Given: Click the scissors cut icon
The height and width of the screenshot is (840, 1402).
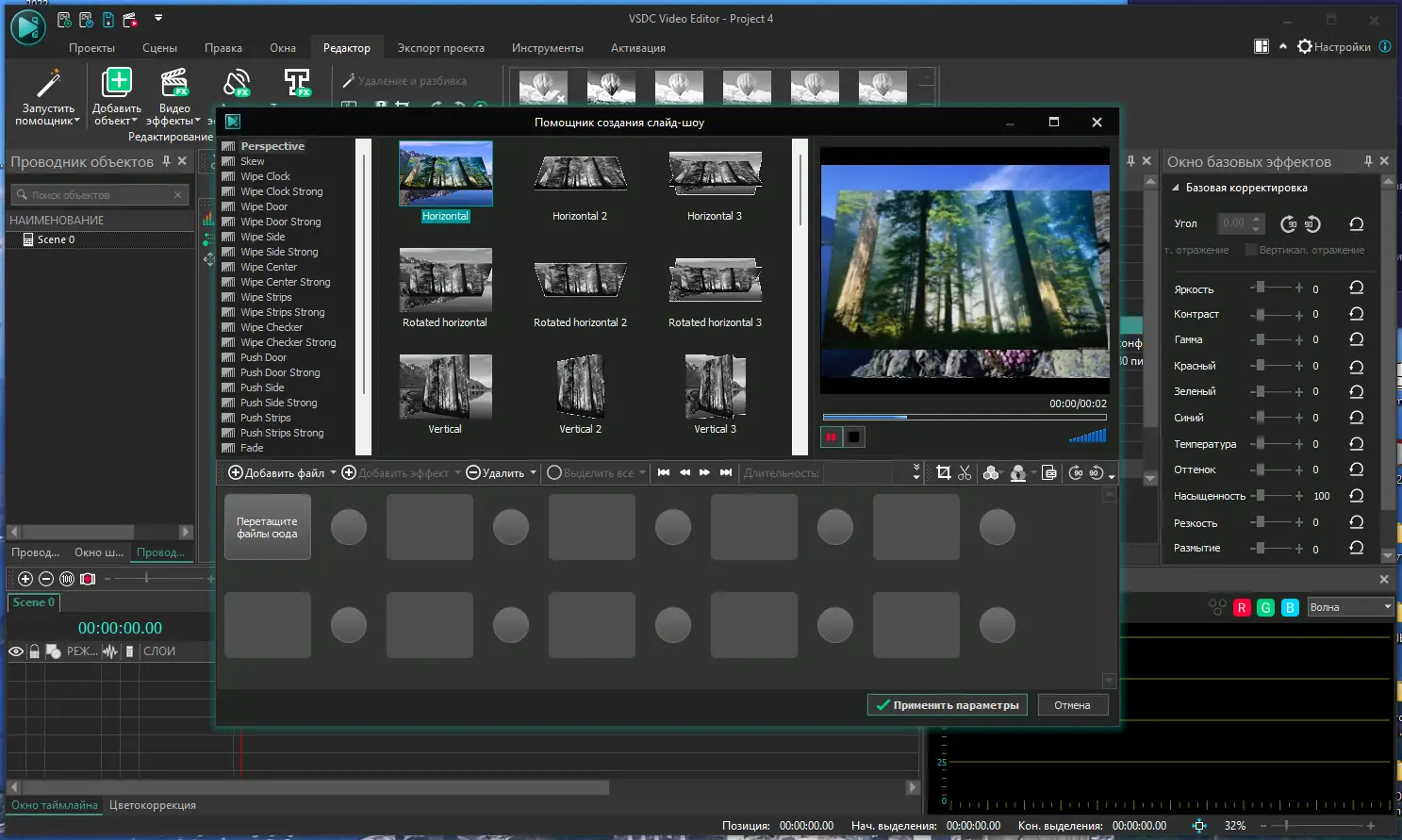Looking at the screenshot, I should tap(965, 473).
